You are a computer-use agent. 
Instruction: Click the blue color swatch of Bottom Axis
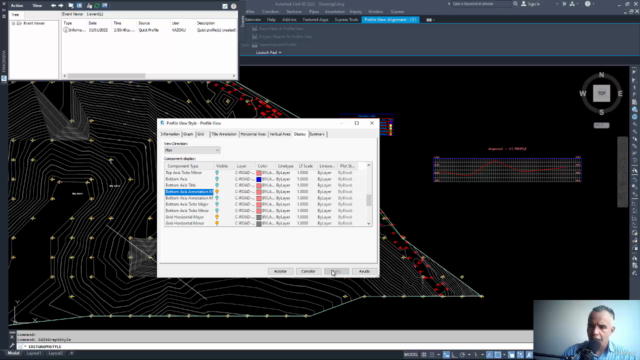(x=259, y=179)
